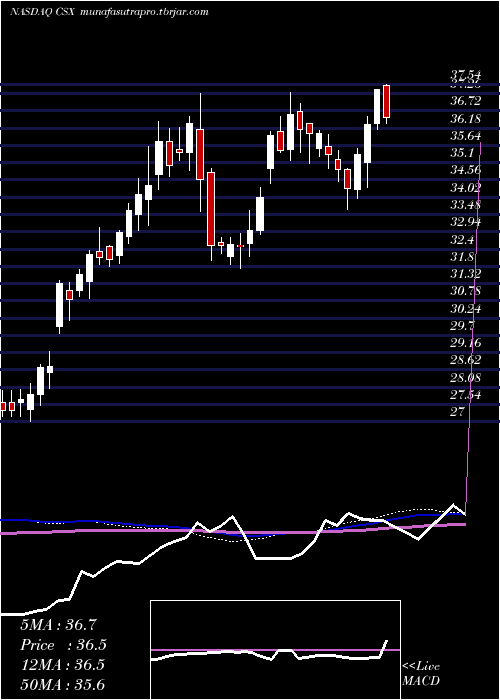Select the 30.24 price axis label

pos(466,309)
